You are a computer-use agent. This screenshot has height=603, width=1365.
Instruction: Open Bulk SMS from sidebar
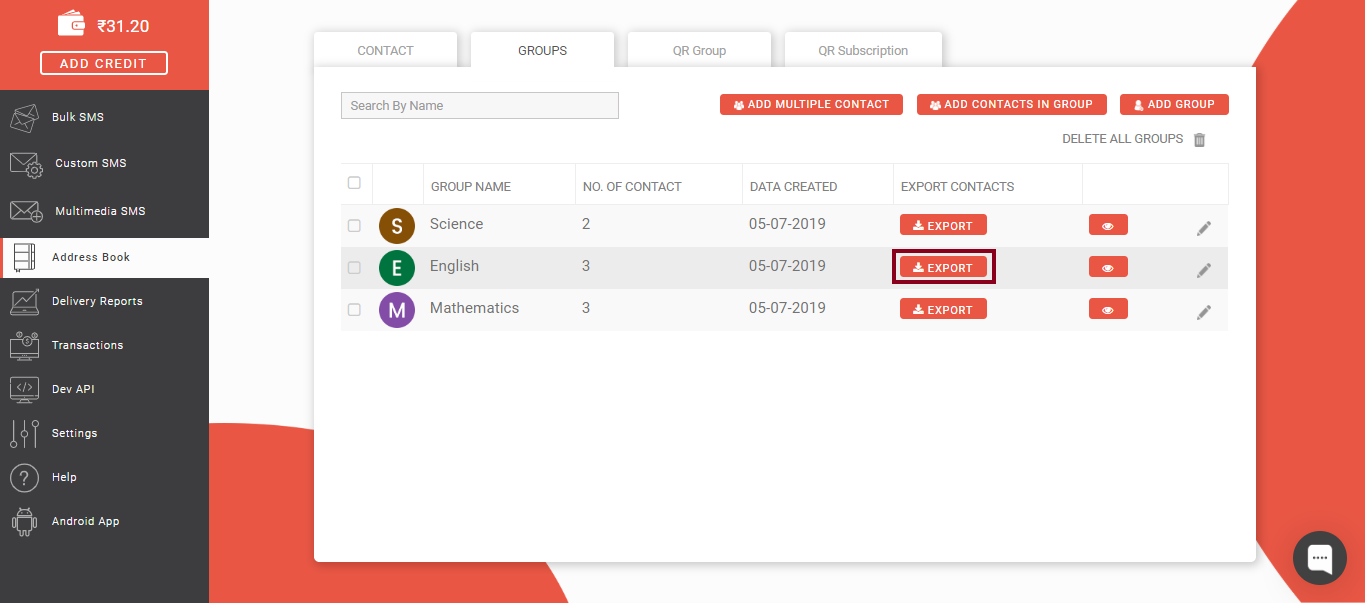coord(77,117)
